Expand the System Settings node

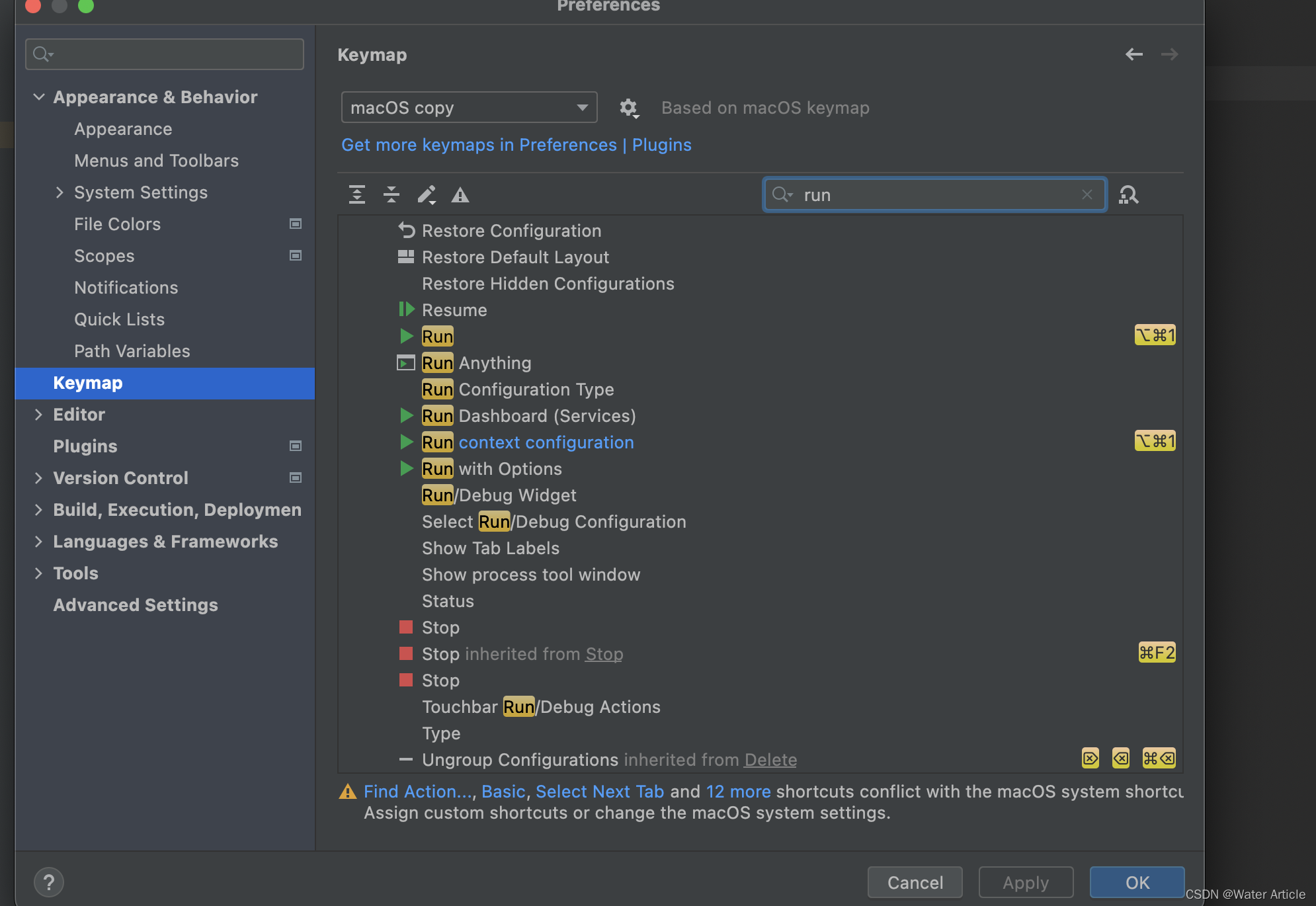(60, 192)
